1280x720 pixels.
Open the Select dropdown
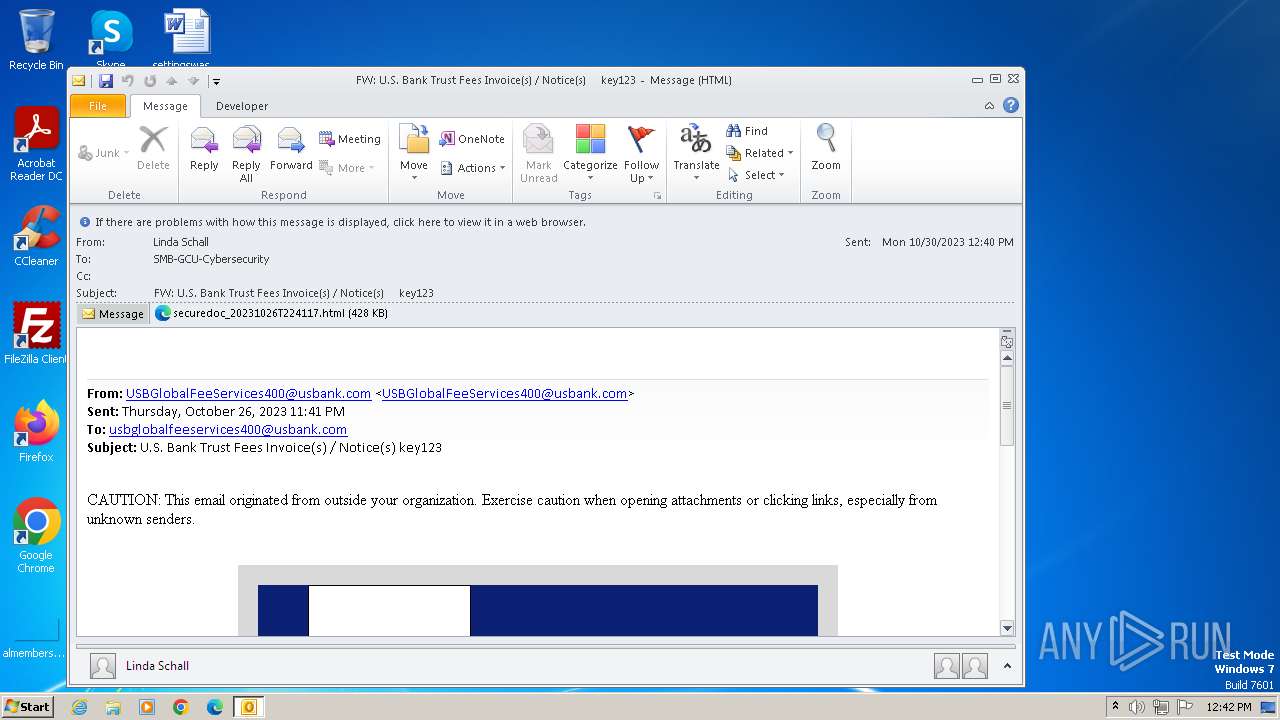pos(756,175)
